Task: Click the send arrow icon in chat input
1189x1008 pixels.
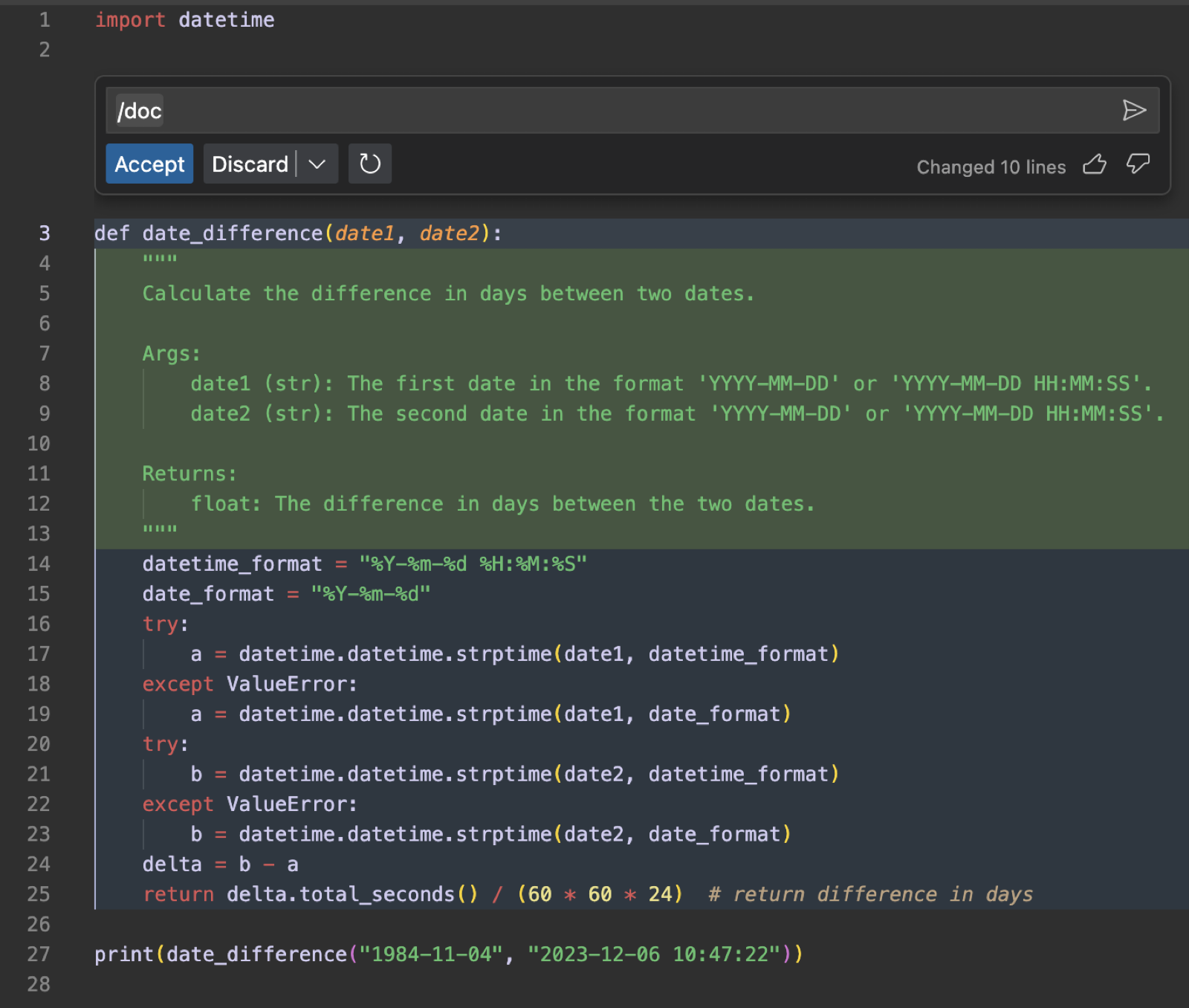Action: coord(1133,111)
